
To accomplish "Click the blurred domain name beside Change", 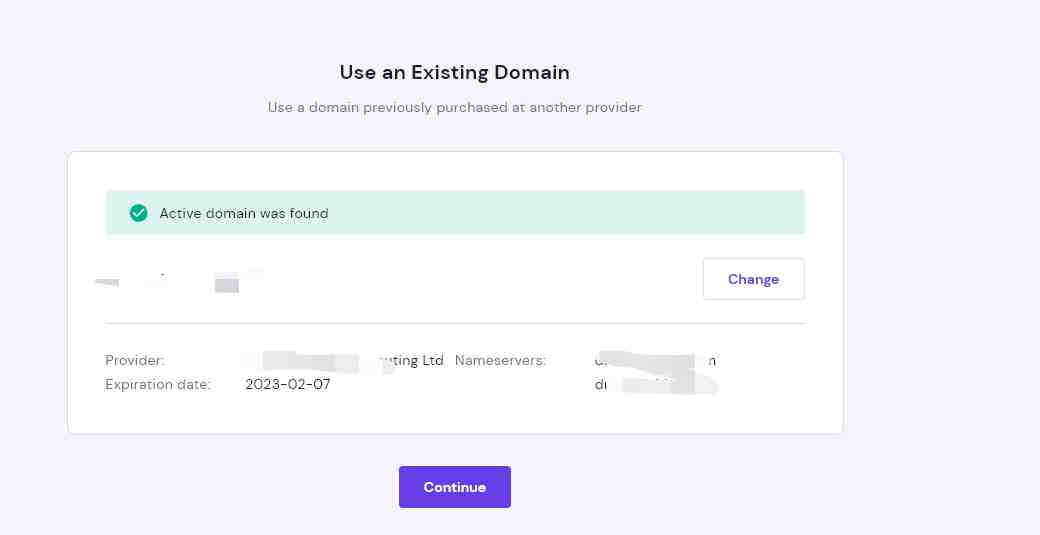I will pos(178,281).
